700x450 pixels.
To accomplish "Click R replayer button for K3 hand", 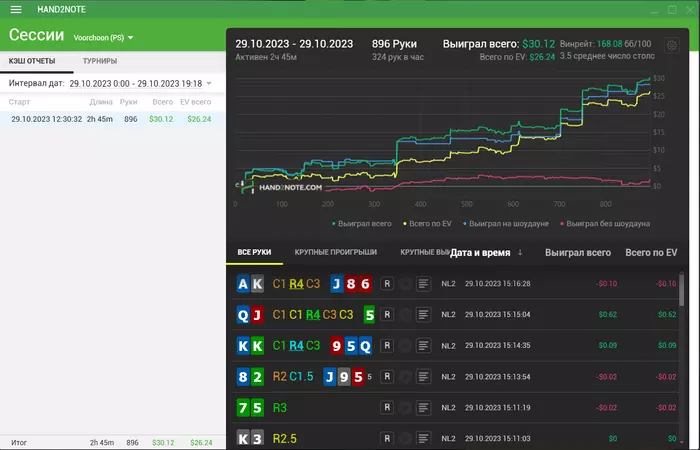I will pos(387,438).
